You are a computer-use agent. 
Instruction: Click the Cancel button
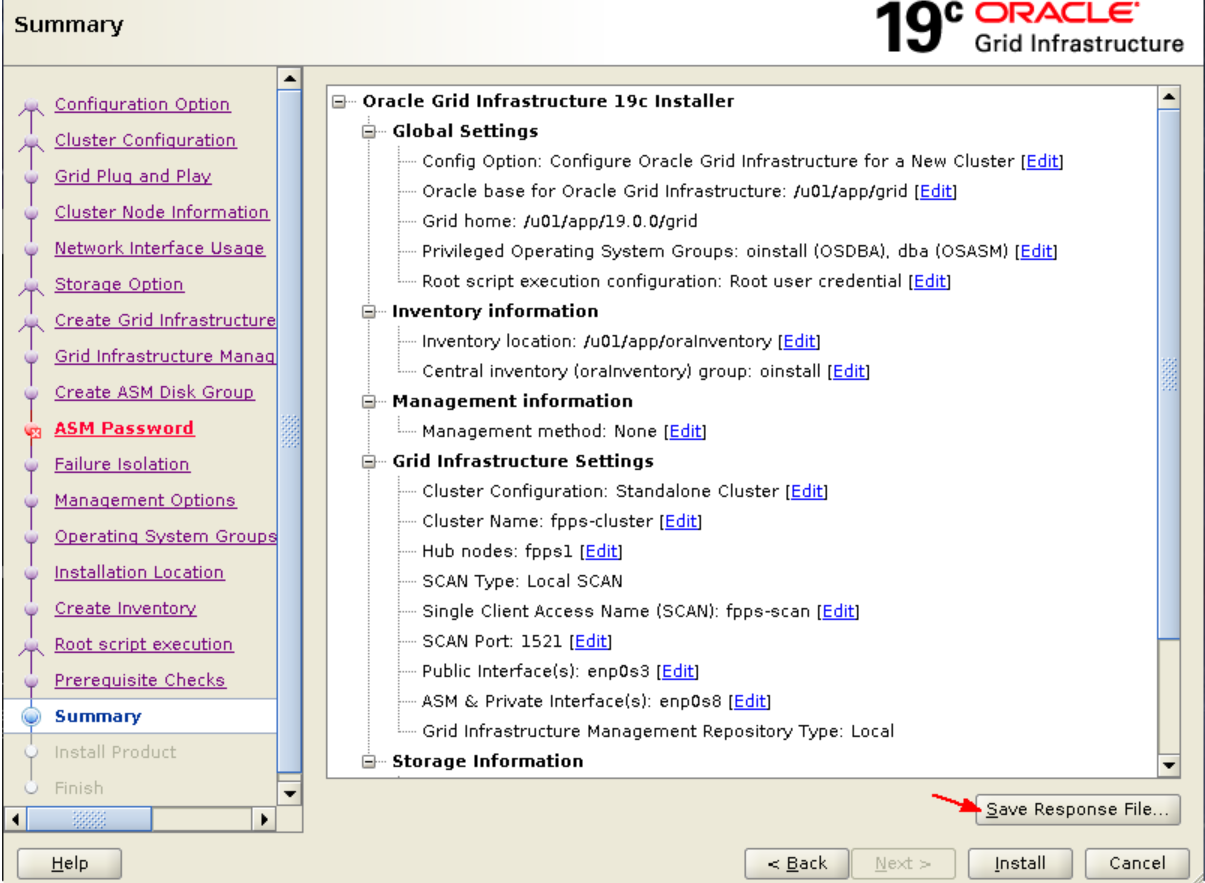pyautogui.click(x=1136, y=863)
